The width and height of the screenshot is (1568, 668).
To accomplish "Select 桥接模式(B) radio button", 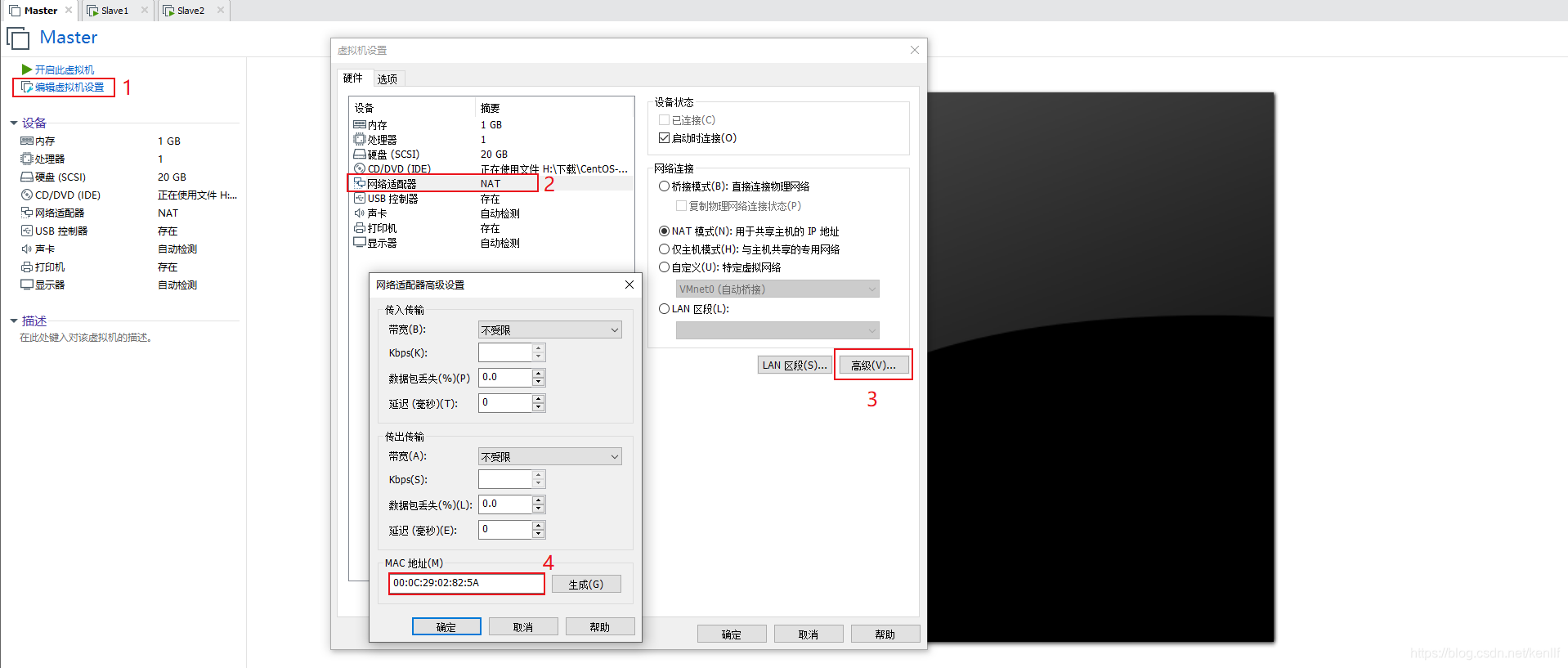I will pos(664,186).
